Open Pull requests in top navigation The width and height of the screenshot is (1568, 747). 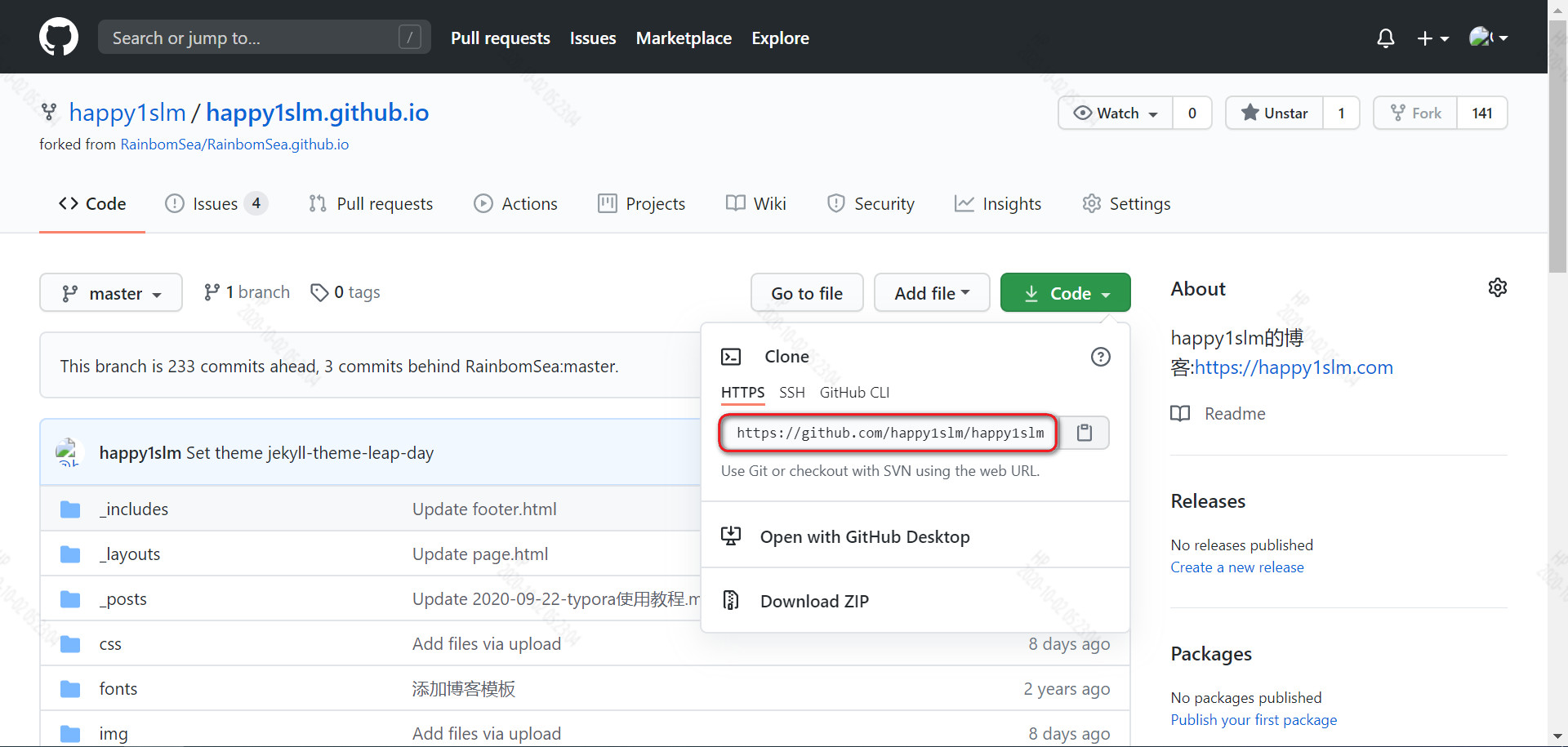point(501,38)
